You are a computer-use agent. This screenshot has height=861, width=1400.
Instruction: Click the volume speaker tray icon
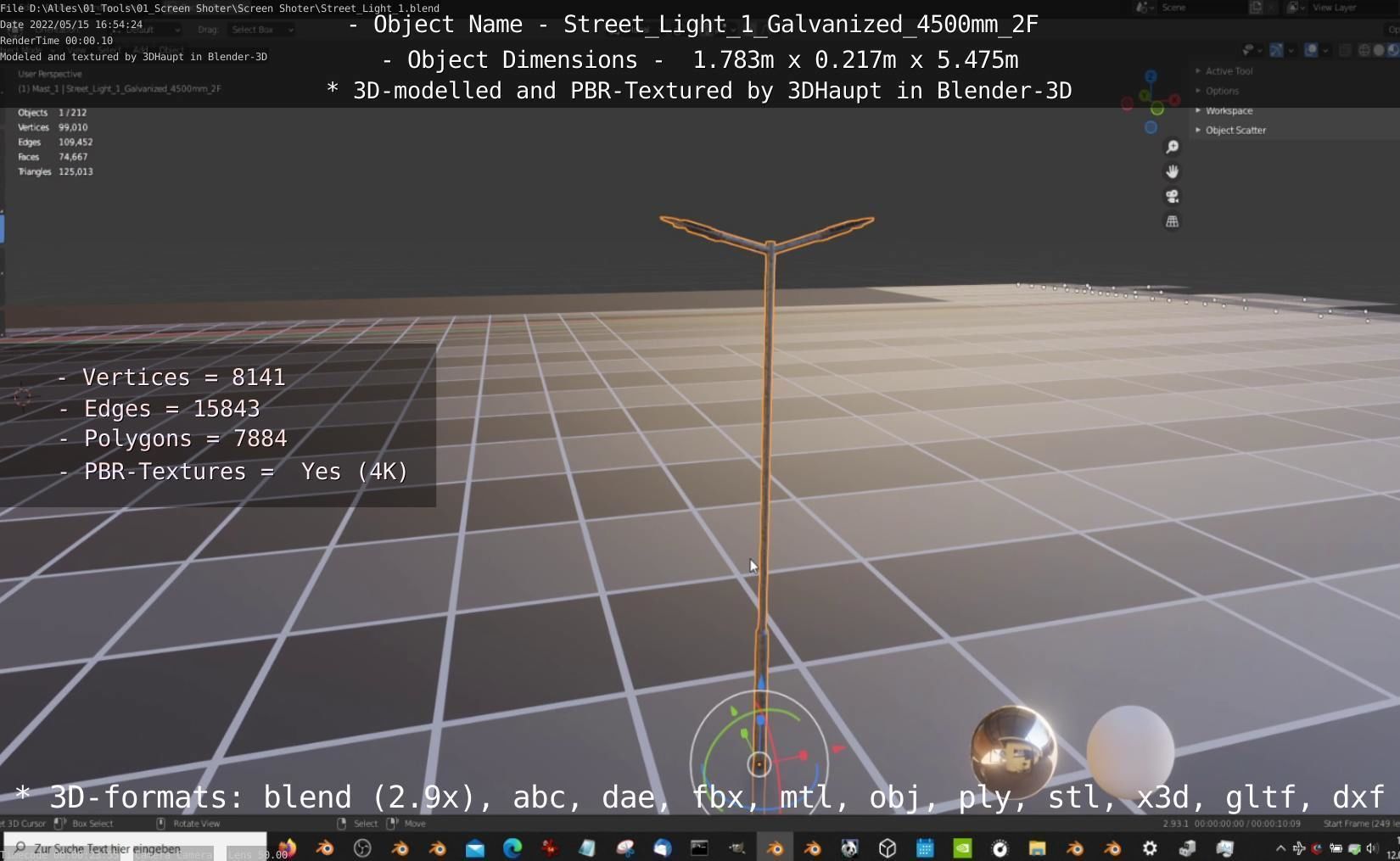click(1372, 847)
